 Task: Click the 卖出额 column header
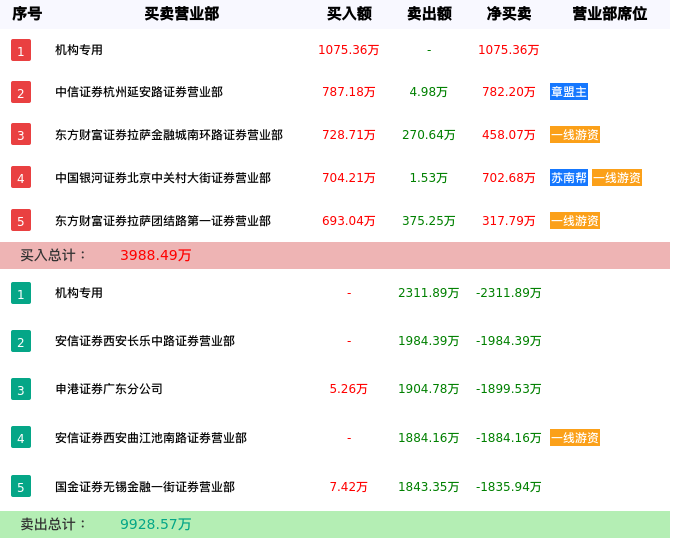[x=429, y=14]
